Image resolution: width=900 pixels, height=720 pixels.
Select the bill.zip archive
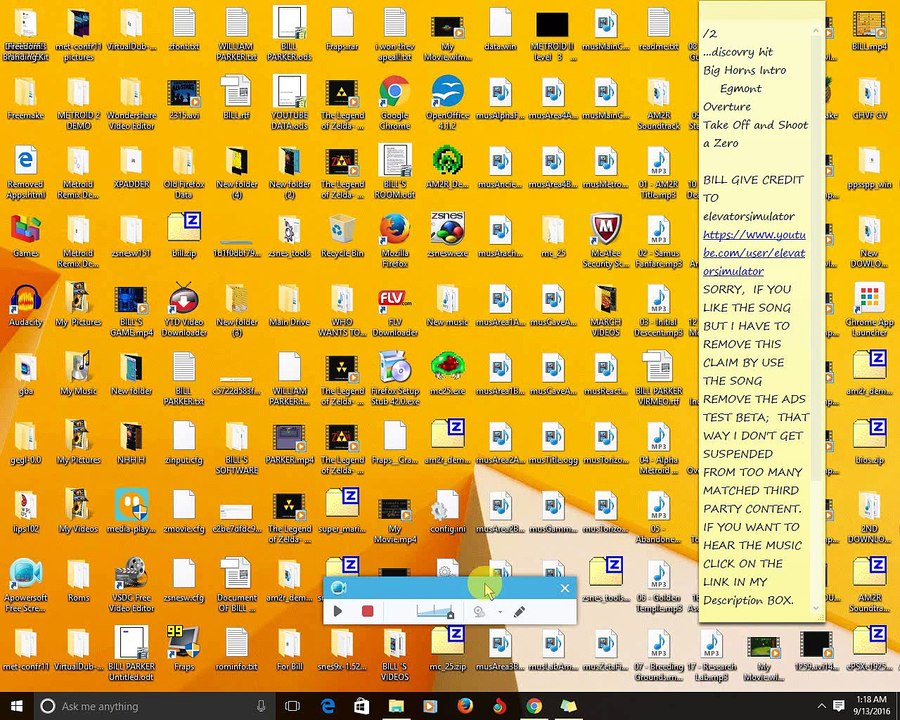(x=184, y=236)
